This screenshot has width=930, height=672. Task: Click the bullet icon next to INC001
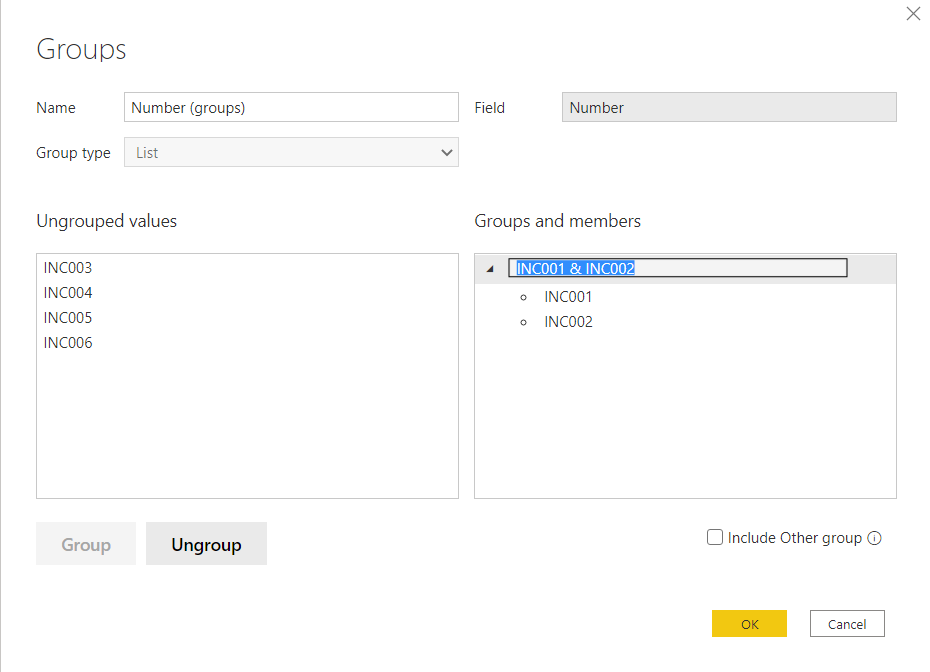pos(523,296)
